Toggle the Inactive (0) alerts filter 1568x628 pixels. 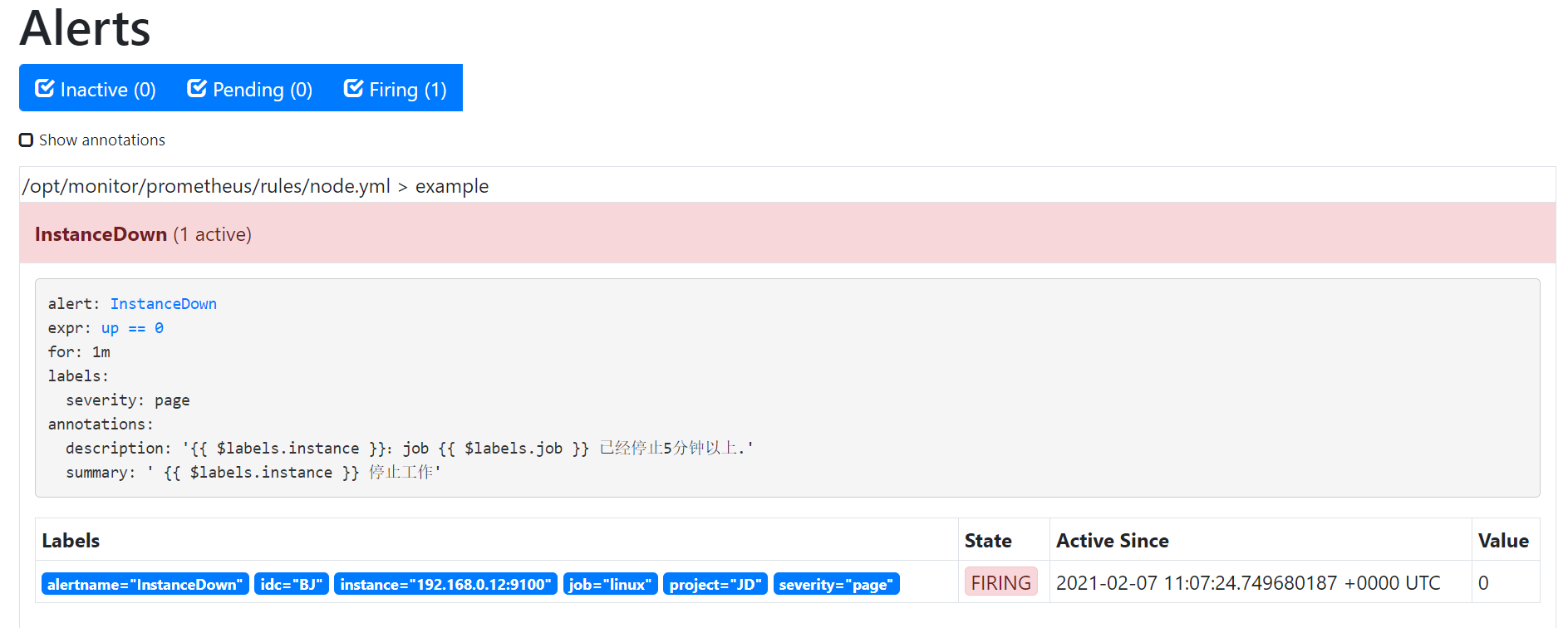(x=96, y=88)
